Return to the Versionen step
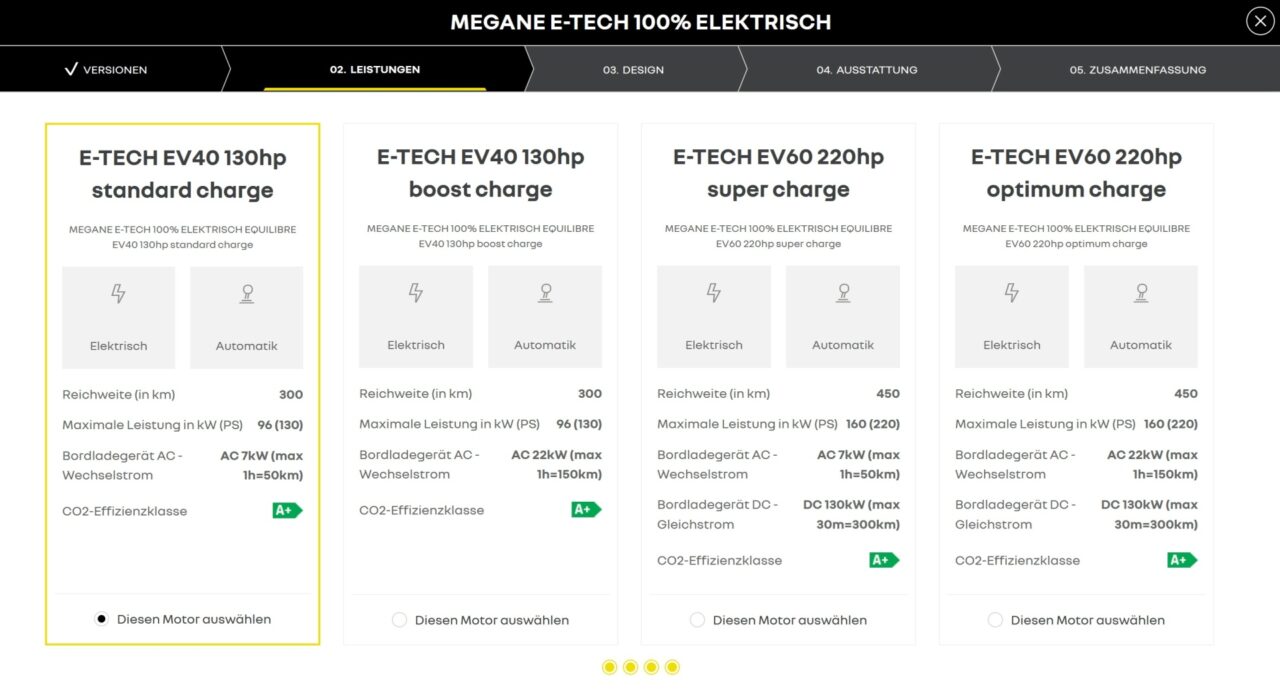 coord(105,70)
